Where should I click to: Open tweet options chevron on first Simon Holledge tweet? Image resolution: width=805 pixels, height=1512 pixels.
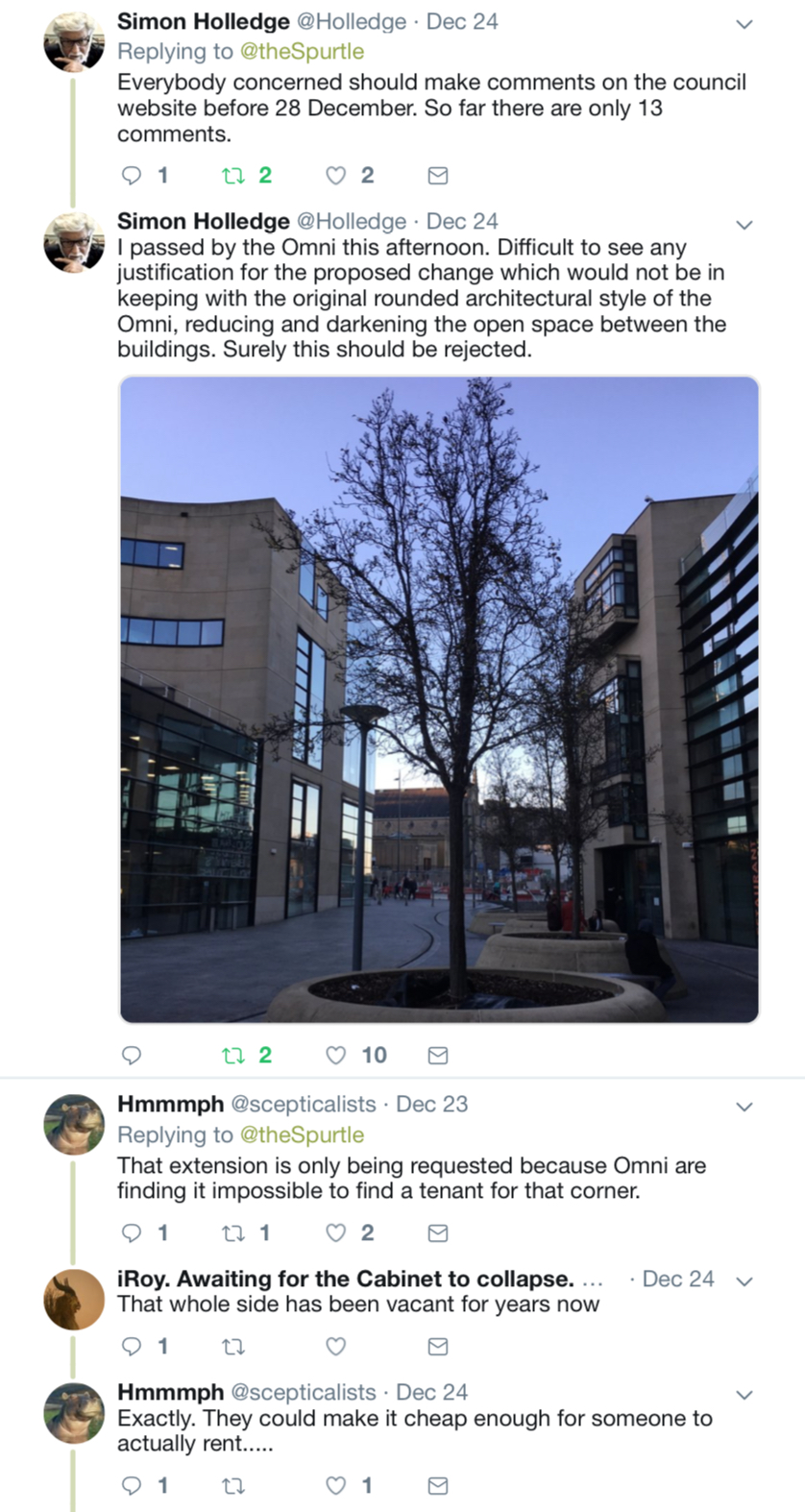(x=744, y=24)
